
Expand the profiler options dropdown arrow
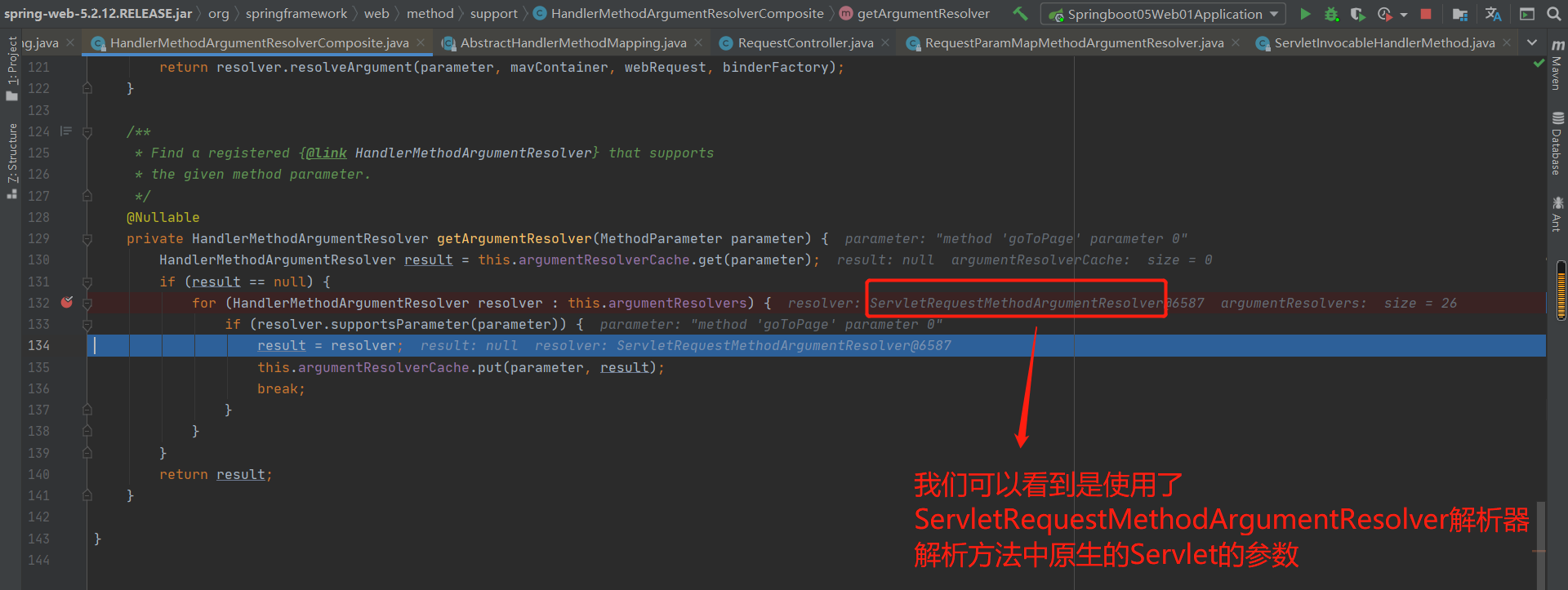[1404, 15]
